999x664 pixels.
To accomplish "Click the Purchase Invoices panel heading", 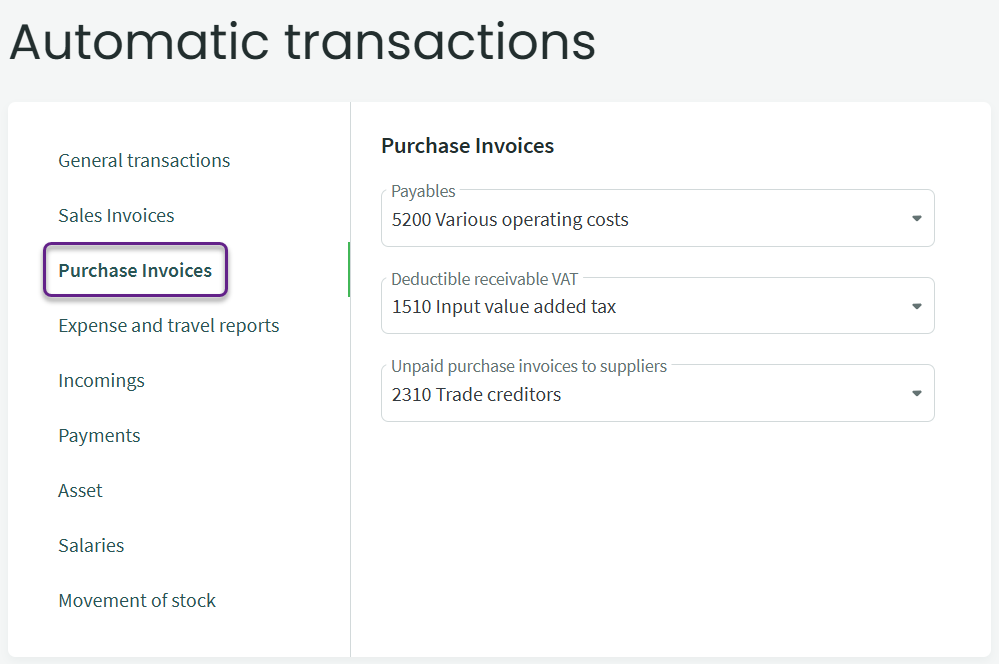I will [x=467, y=146].
